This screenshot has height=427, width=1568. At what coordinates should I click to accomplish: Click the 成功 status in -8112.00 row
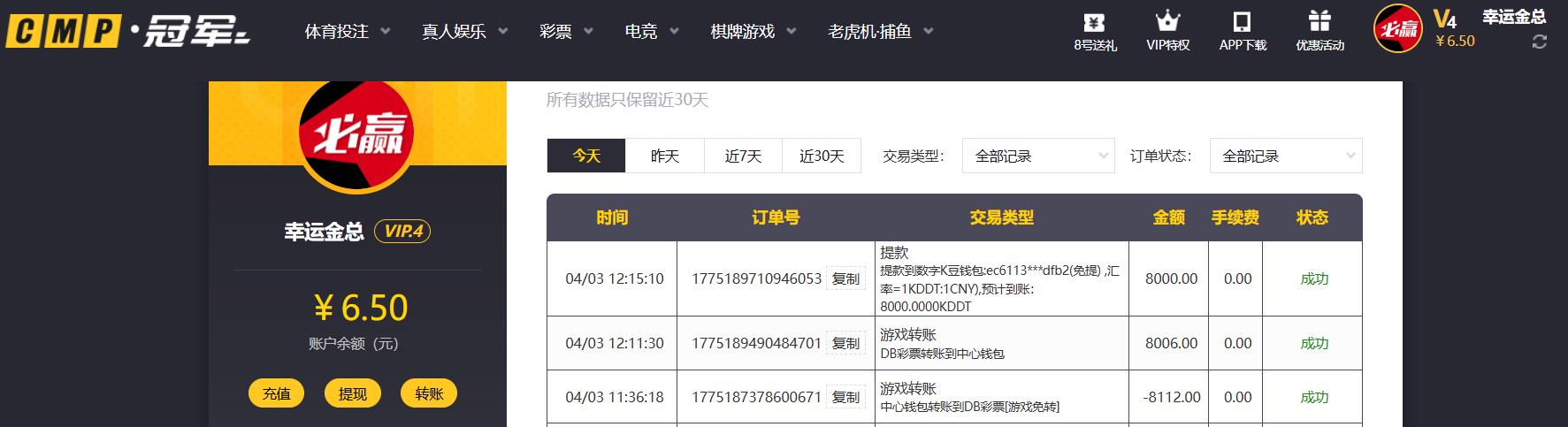tap(1314, 397)
